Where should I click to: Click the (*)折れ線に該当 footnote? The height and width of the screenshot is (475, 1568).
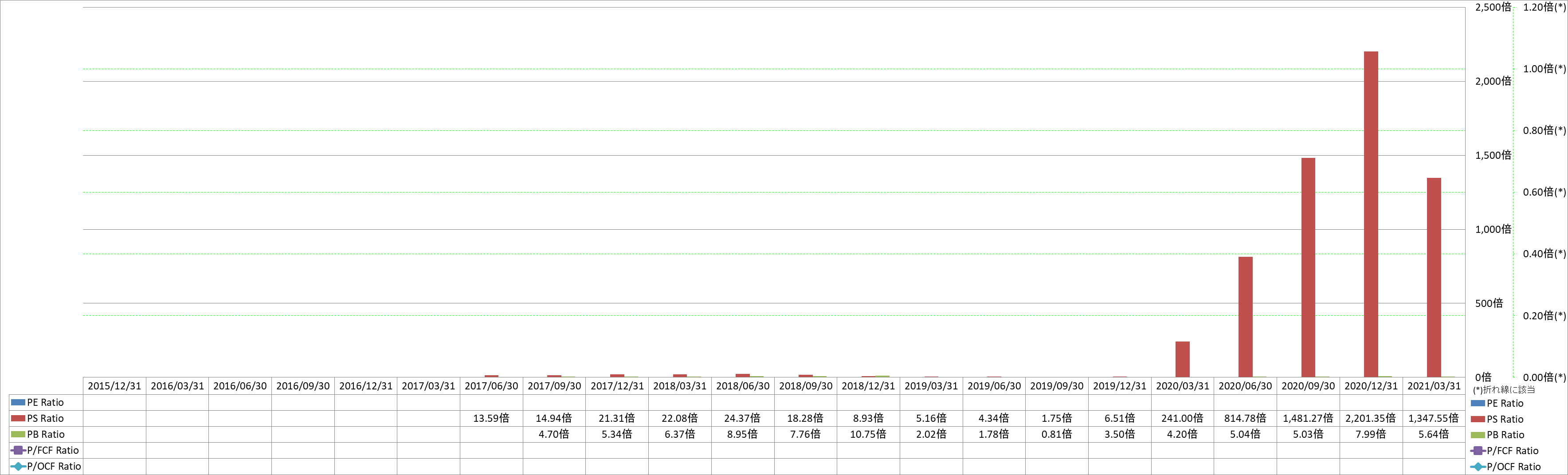pyautogui.click(x=1504, y=390)
